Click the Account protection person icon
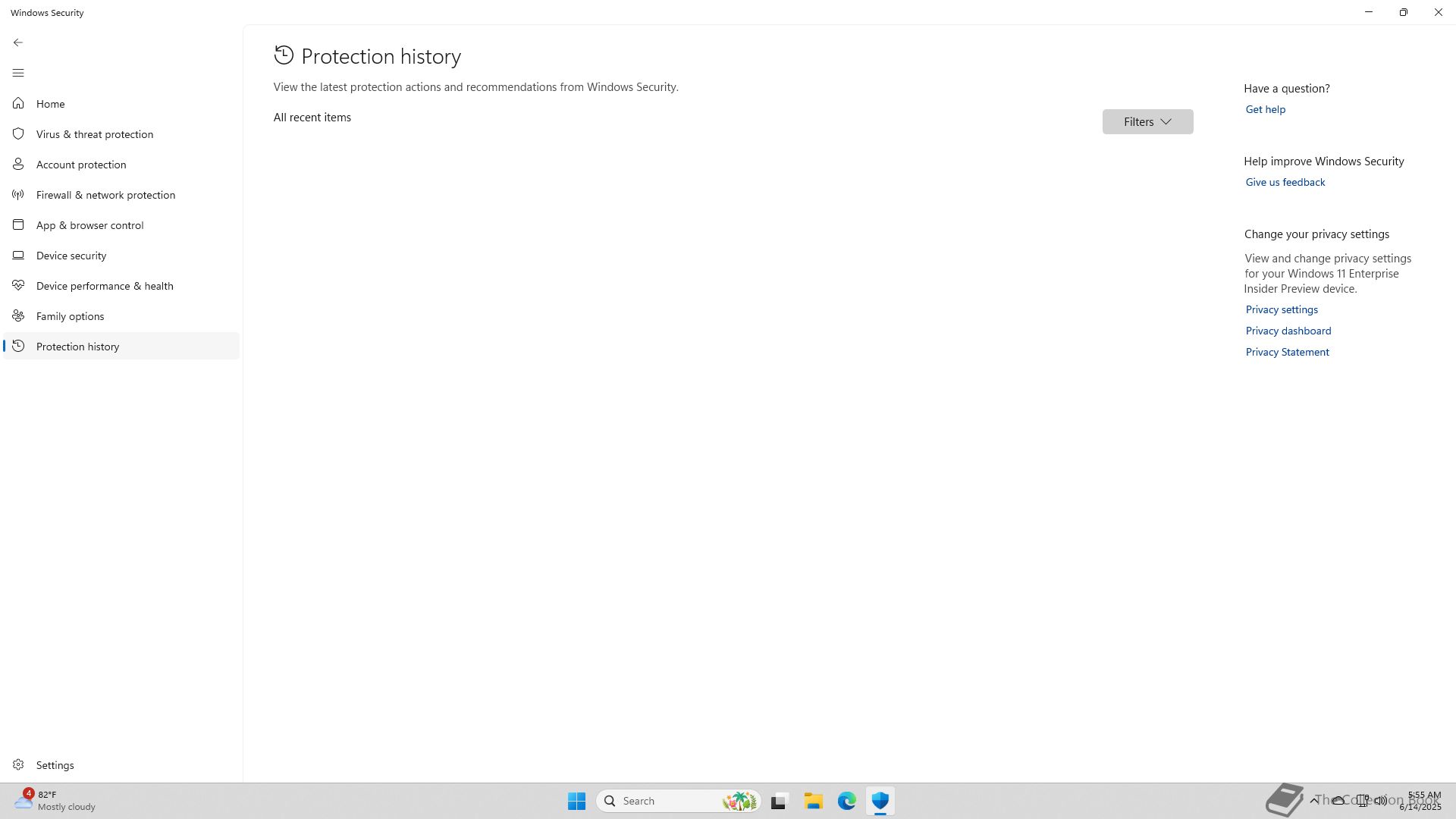The width and height of the screenshot is (1456, 819). pyautogui.click(x=18, y=164)
